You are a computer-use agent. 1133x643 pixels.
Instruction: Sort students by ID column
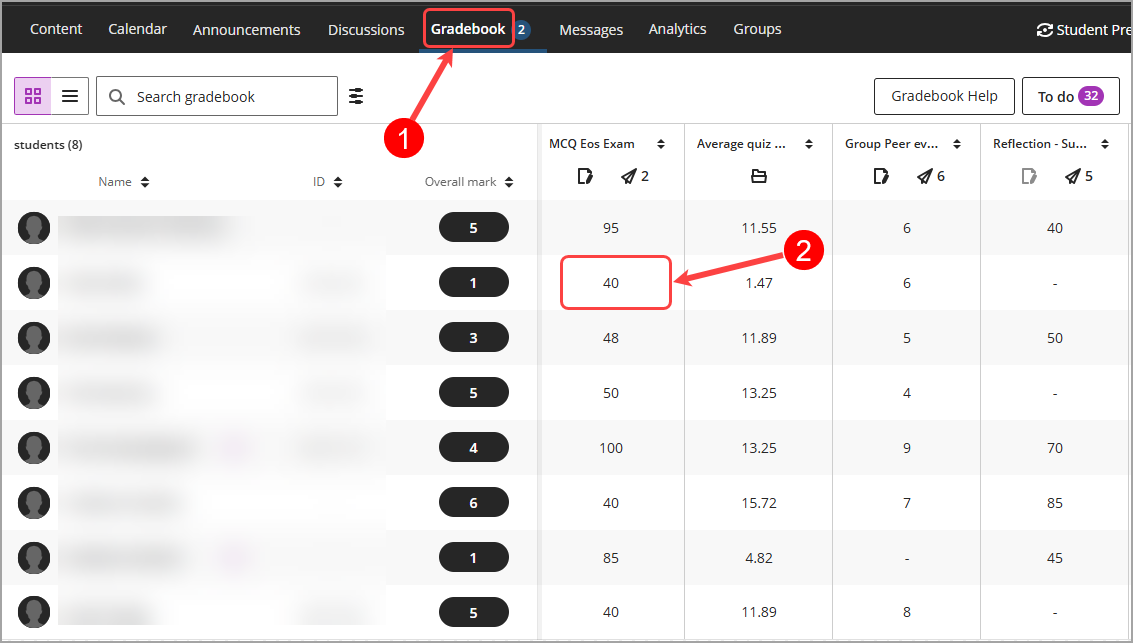pyautogui.click(x=338, y=182)
